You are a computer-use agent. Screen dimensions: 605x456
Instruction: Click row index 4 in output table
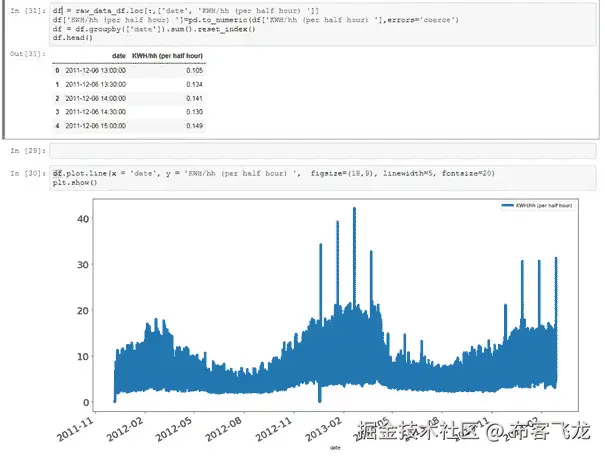57,126
